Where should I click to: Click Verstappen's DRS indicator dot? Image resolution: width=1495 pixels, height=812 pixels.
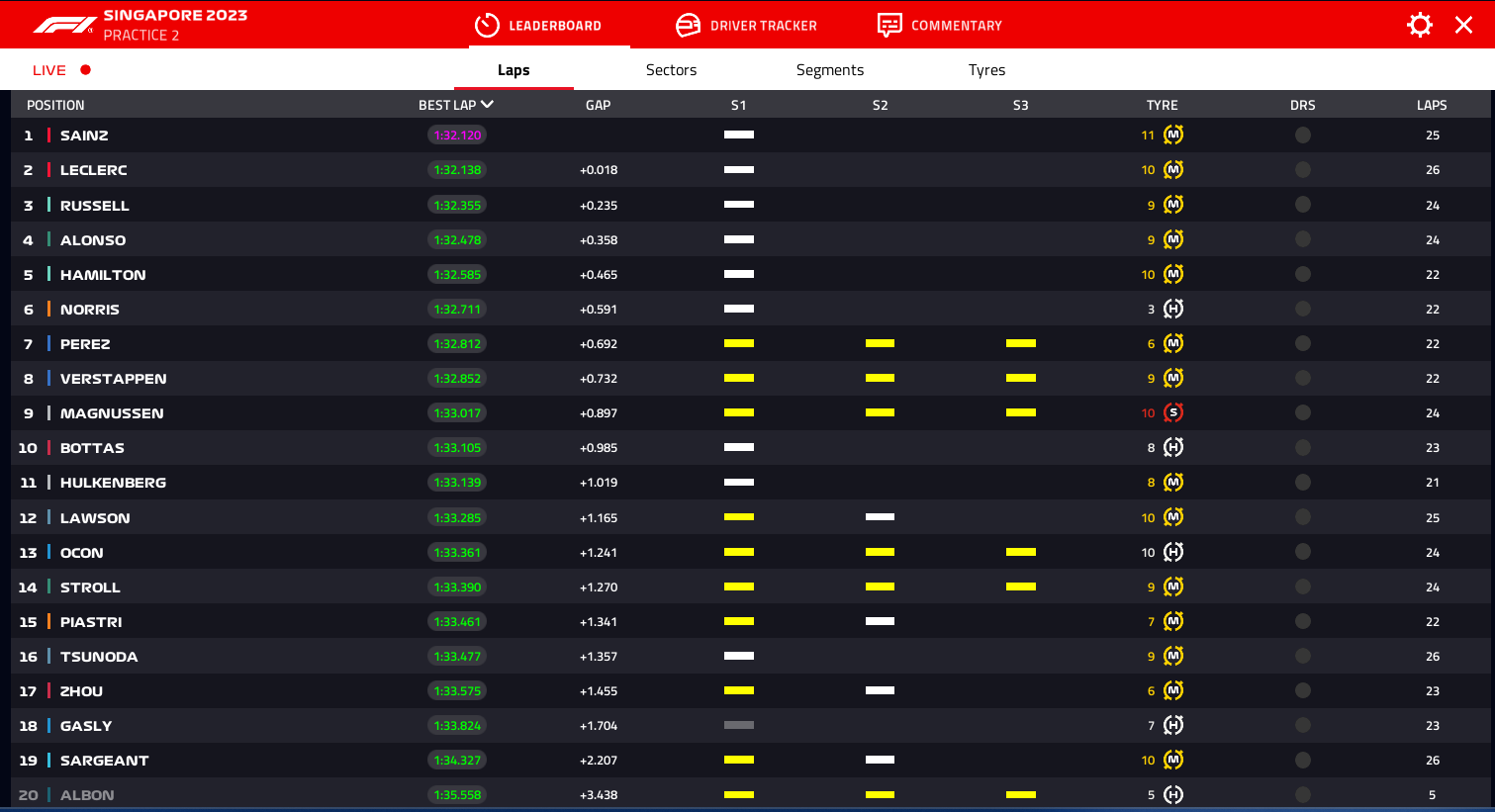click(x=1303, y=378)
